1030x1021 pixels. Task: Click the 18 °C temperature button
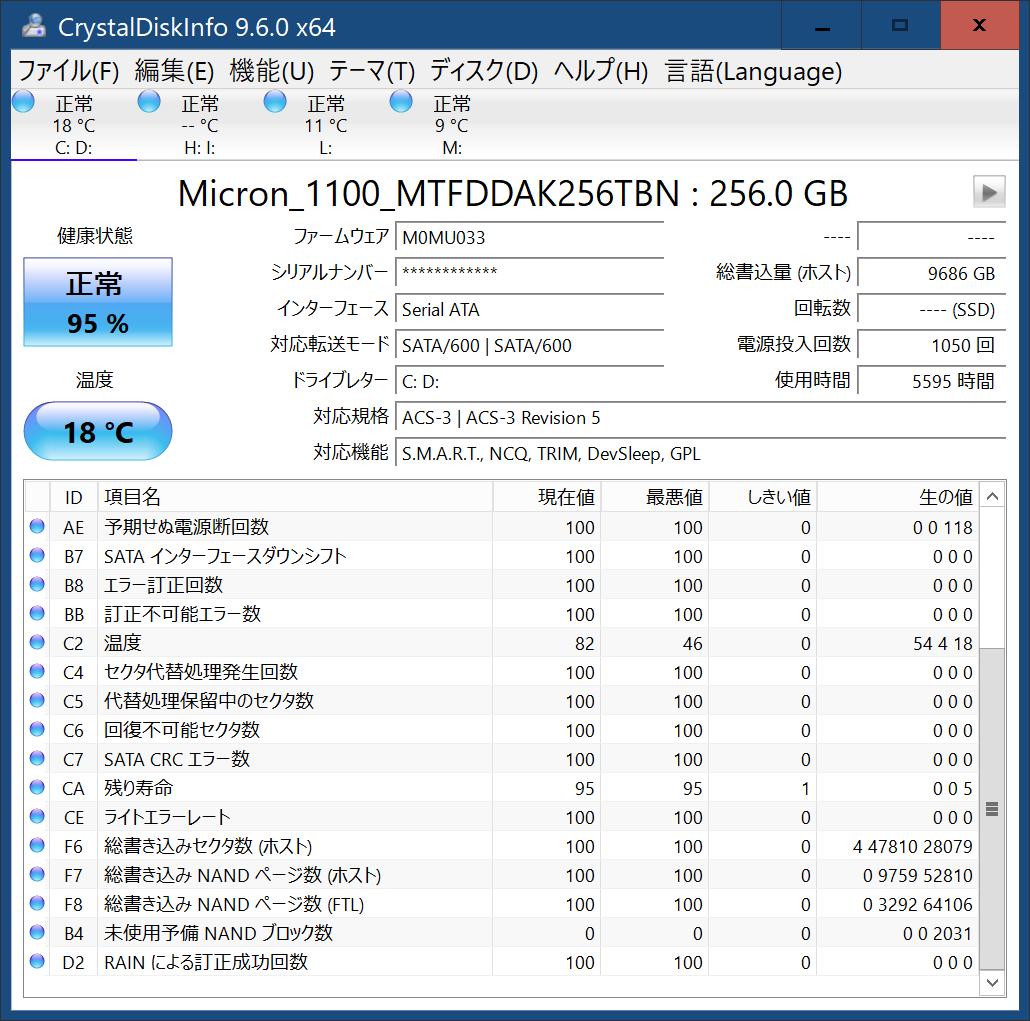click(x=98, y=431)
